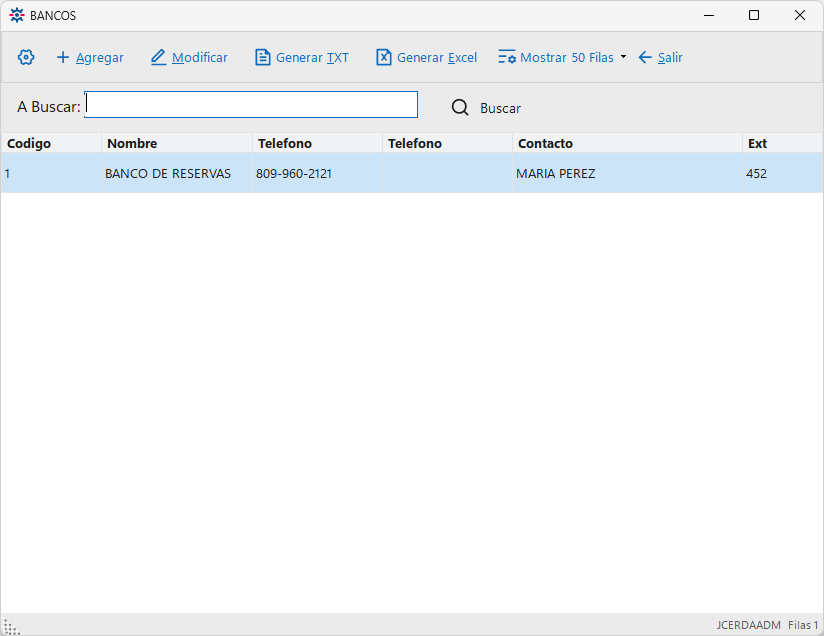Click the Modificar label

pyautogui.click(x=200, y=57)
